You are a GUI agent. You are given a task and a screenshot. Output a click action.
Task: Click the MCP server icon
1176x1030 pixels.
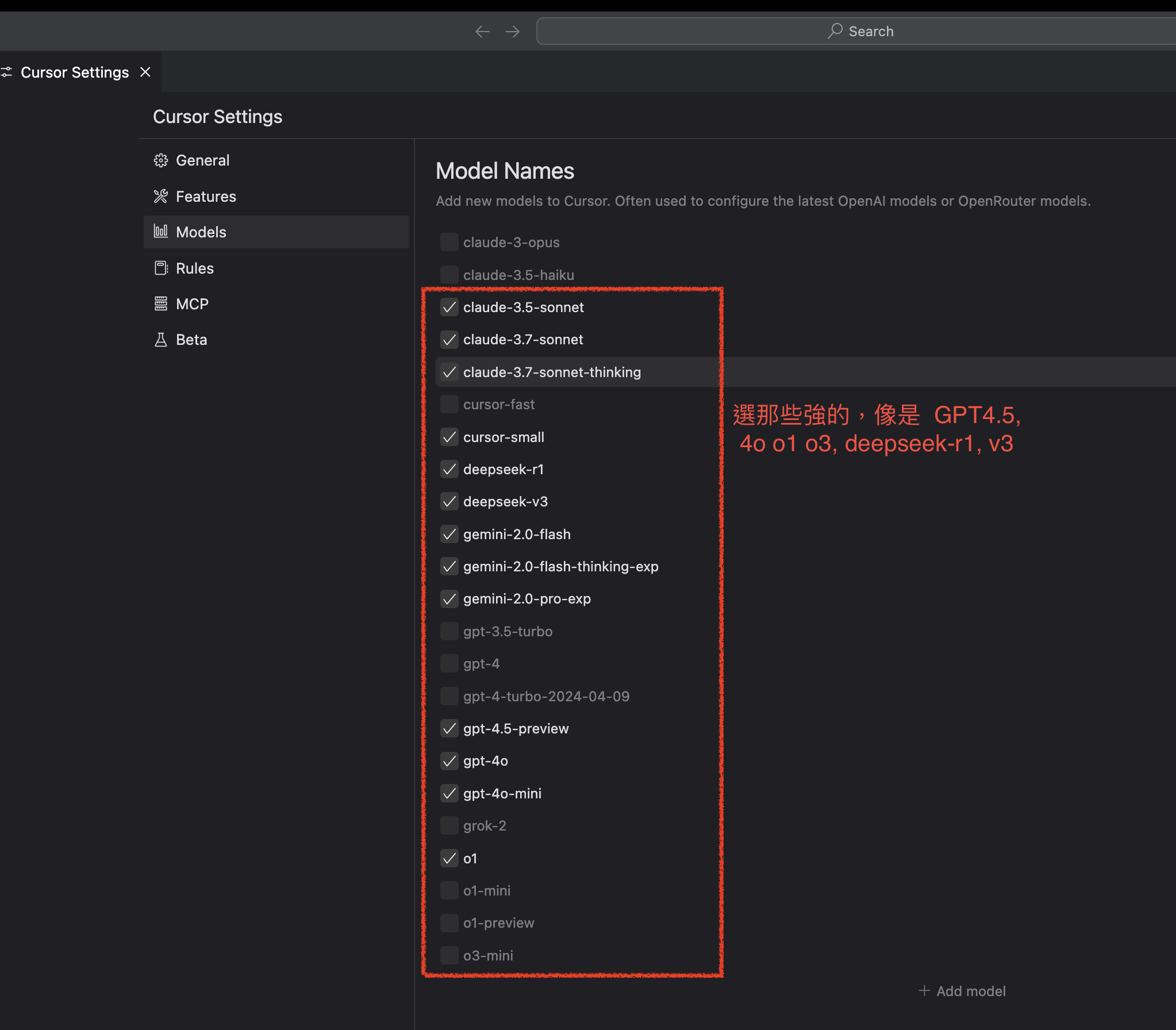tap(161, 304)
